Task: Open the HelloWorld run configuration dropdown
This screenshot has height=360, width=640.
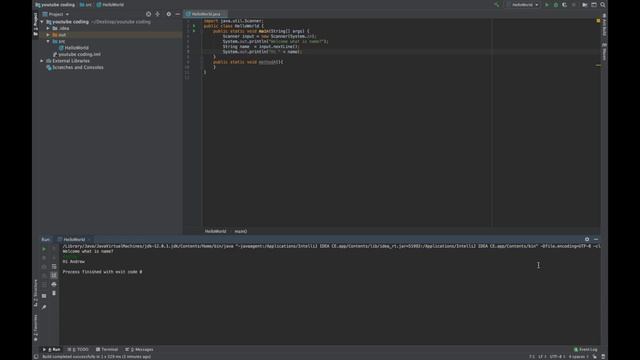Action: (524, 5)
